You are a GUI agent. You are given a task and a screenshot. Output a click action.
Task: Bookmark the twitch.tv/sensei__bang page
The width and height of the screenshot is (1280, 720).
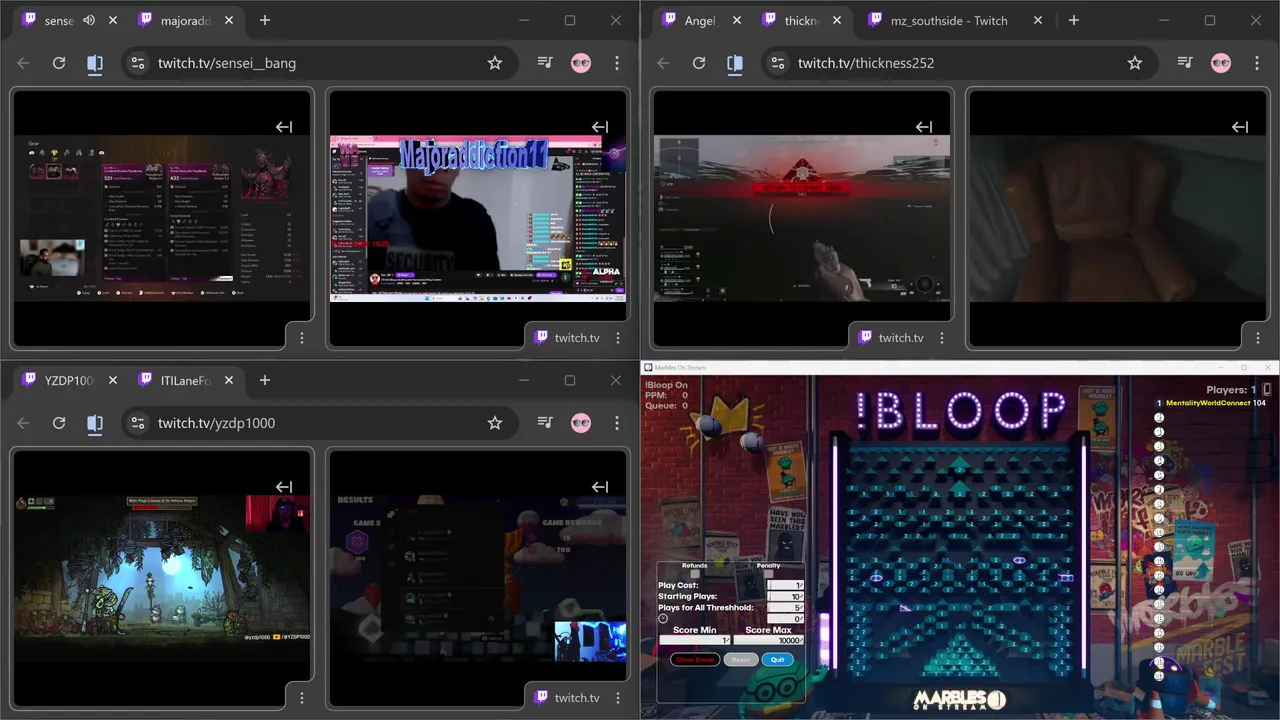click(495, 63)
